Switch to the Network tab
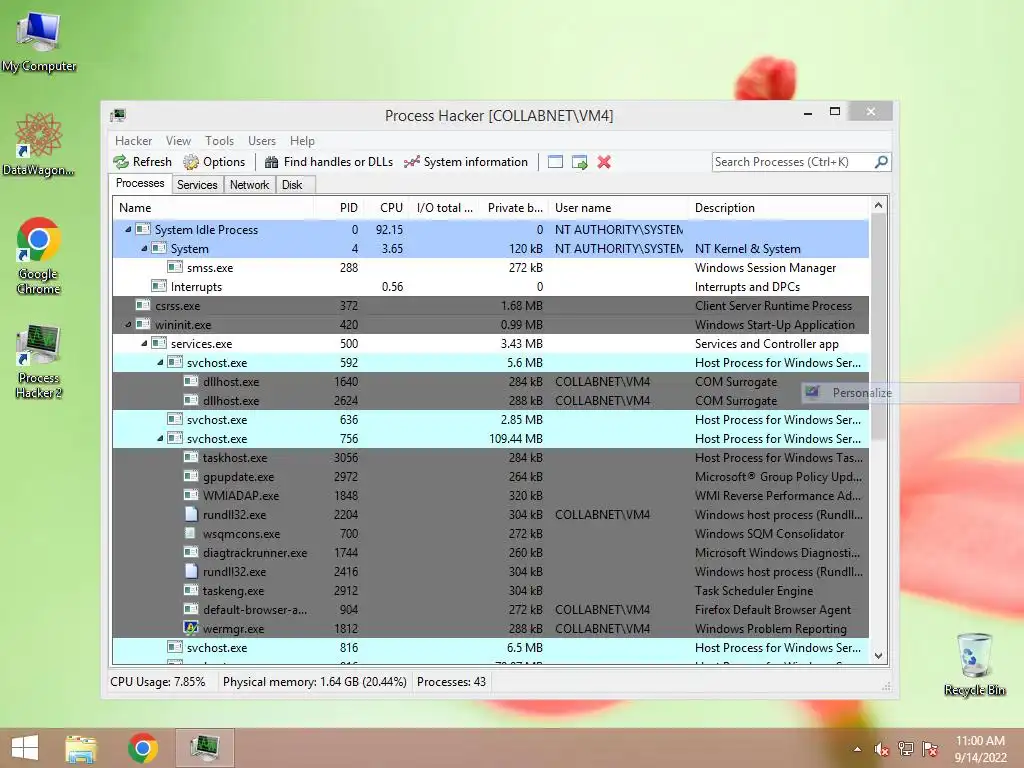 (249, 185)
